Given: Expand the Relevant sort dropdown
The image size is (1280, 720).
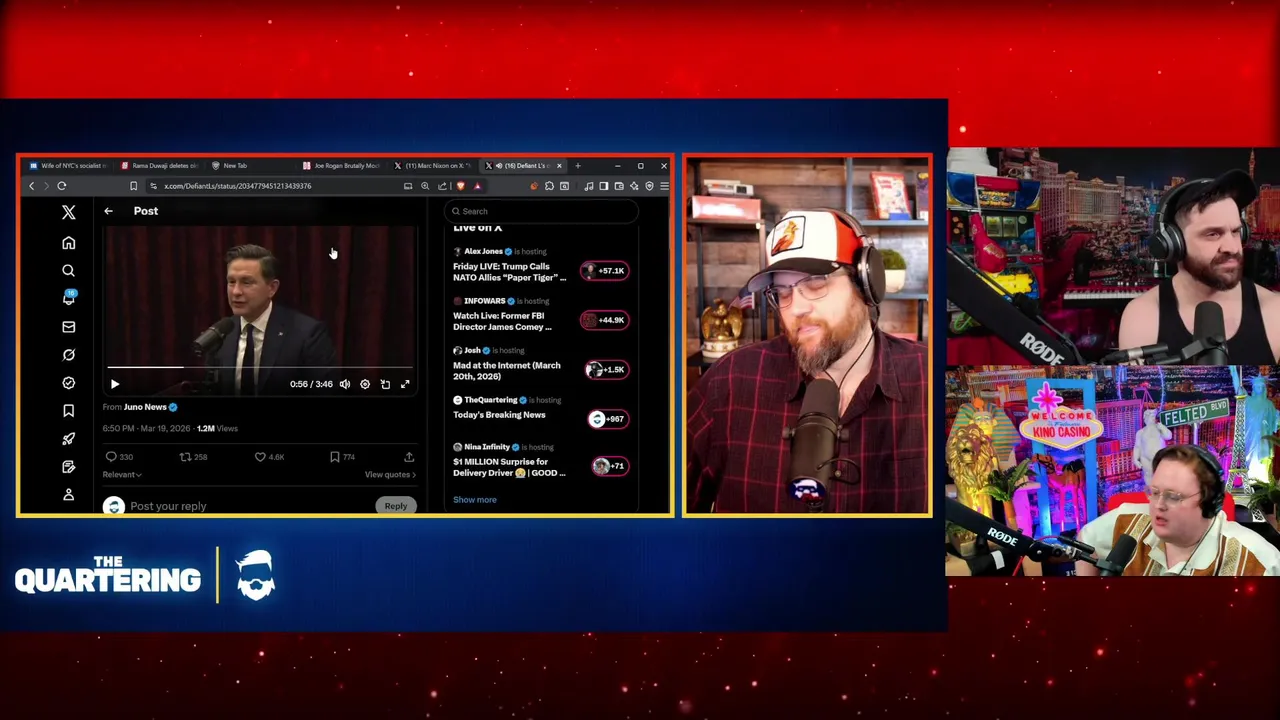Looking at the screenshot, I should (122, 475).
